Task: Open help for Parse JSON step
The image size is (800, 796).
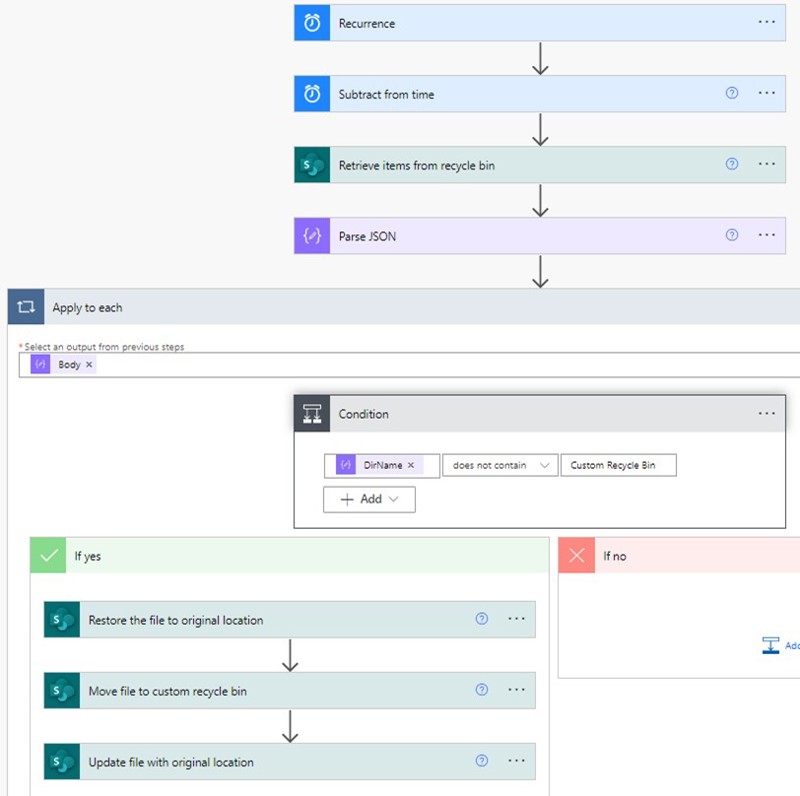Action: coord(731,235)
